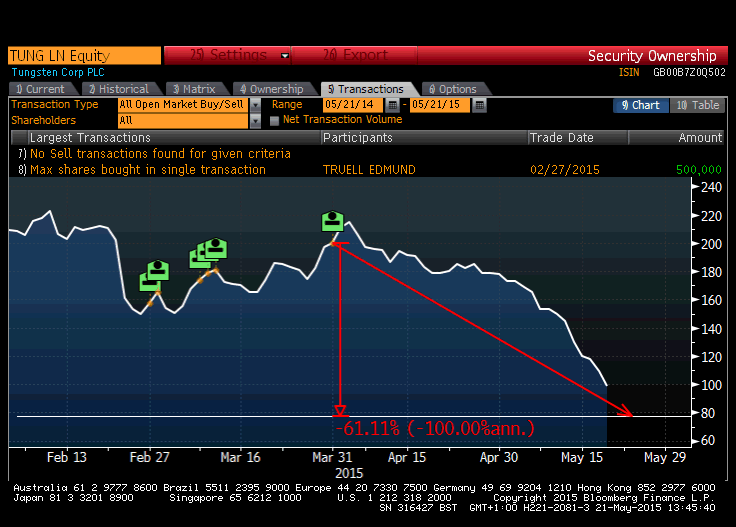
Task: Sort by Participants column header
Action: pyautogui.click(x=425, y=137)
